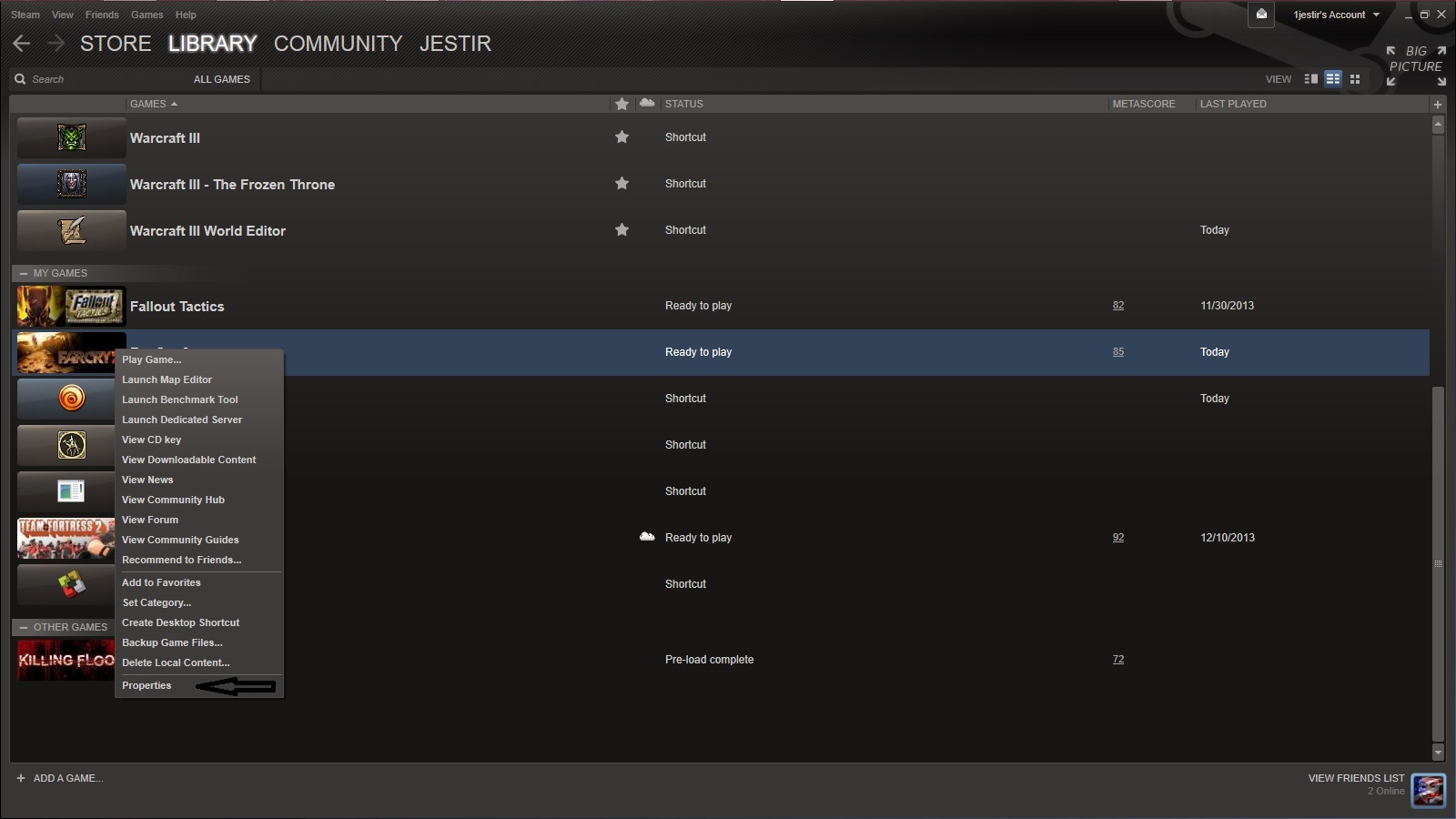Toggle the Frozen Throne favorite star

(x=622, y=184)
